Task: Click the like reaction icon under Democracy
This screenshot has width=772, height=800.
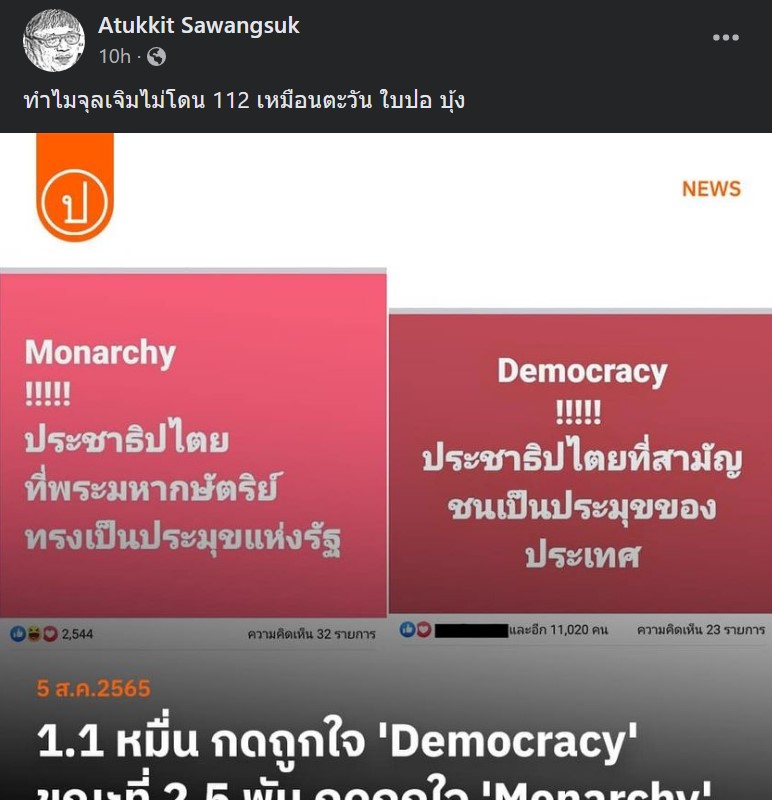Action: point(407,630)
